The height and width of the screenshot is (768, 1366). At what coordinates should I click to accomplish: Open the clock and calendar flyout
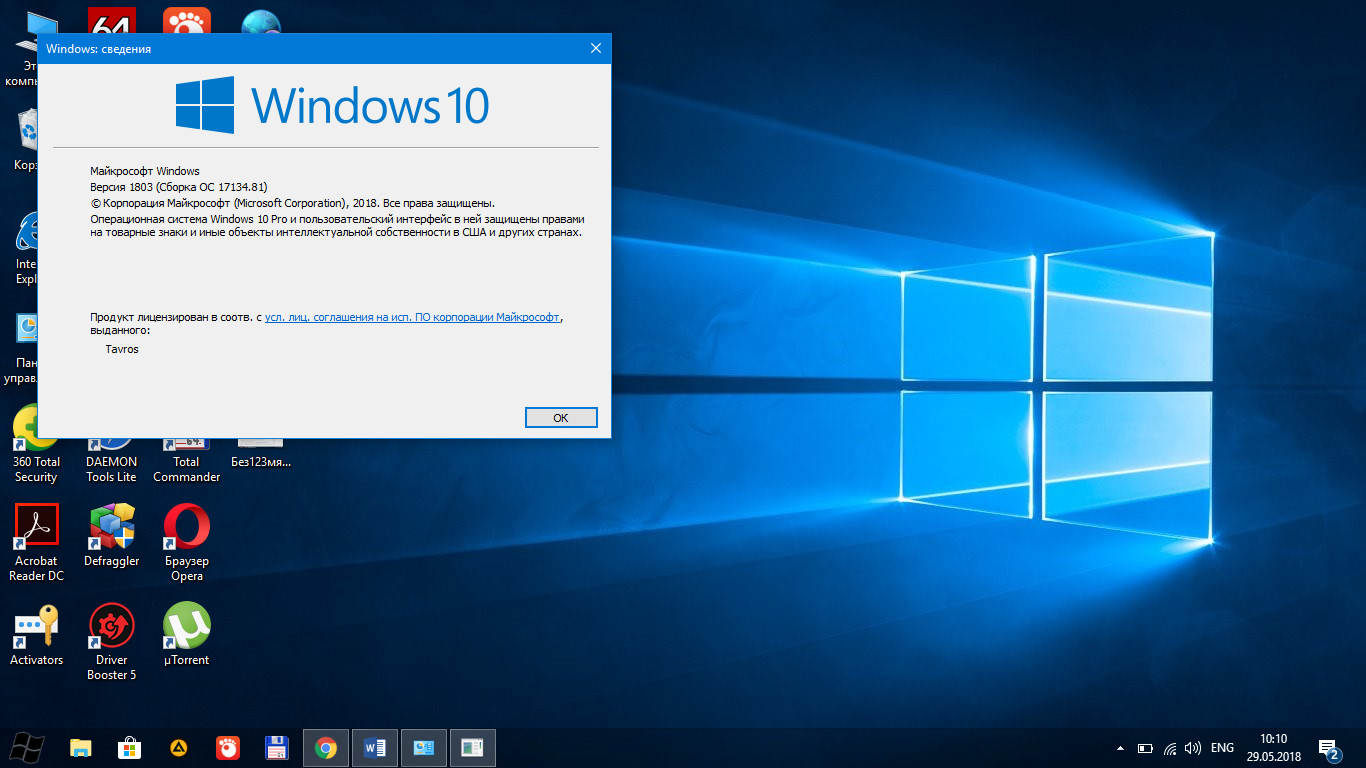coord(1273,747)
